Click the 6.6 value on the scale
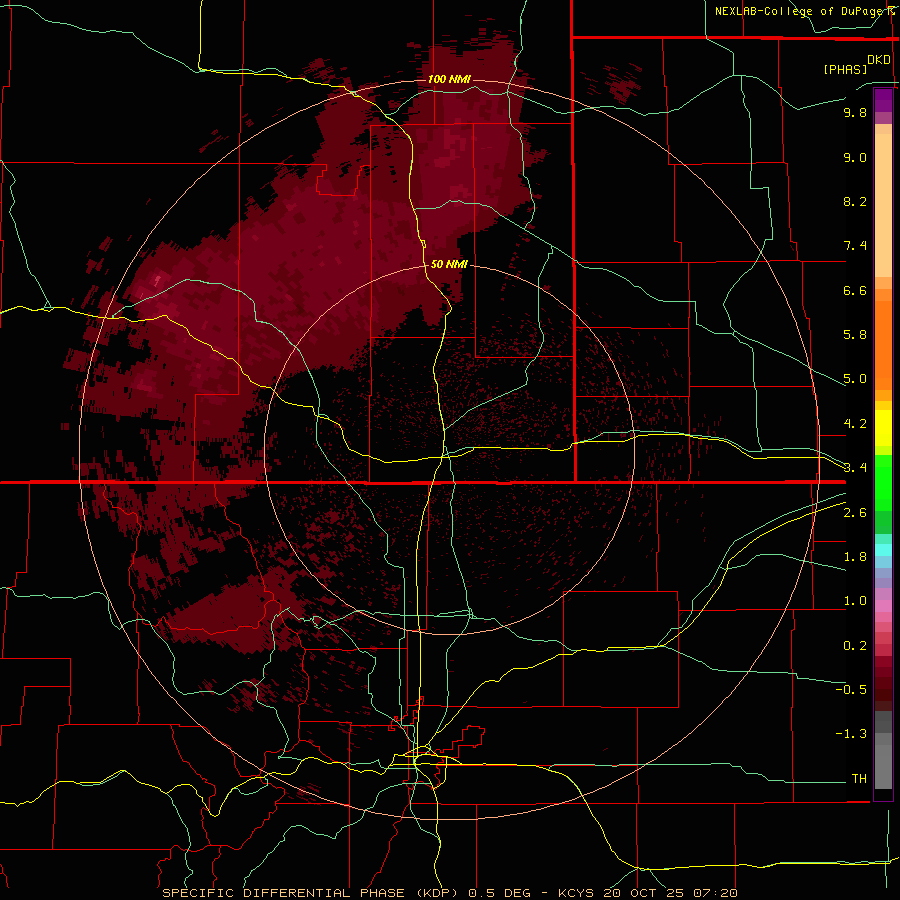The width and height of the screenshot is (900, 900). (855, 290)
